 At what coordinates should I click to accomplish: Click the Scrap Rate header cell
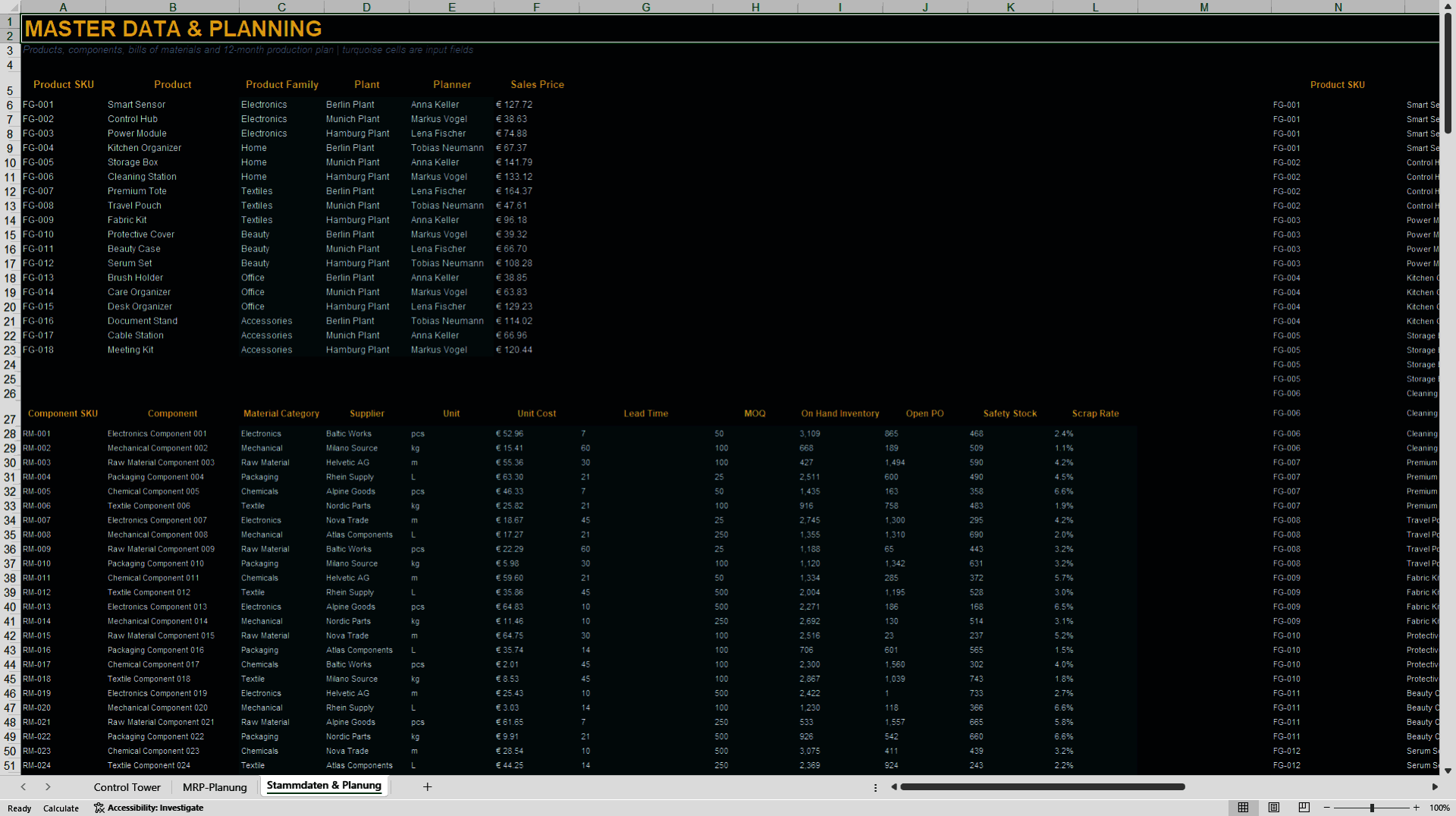[1095, 413]
